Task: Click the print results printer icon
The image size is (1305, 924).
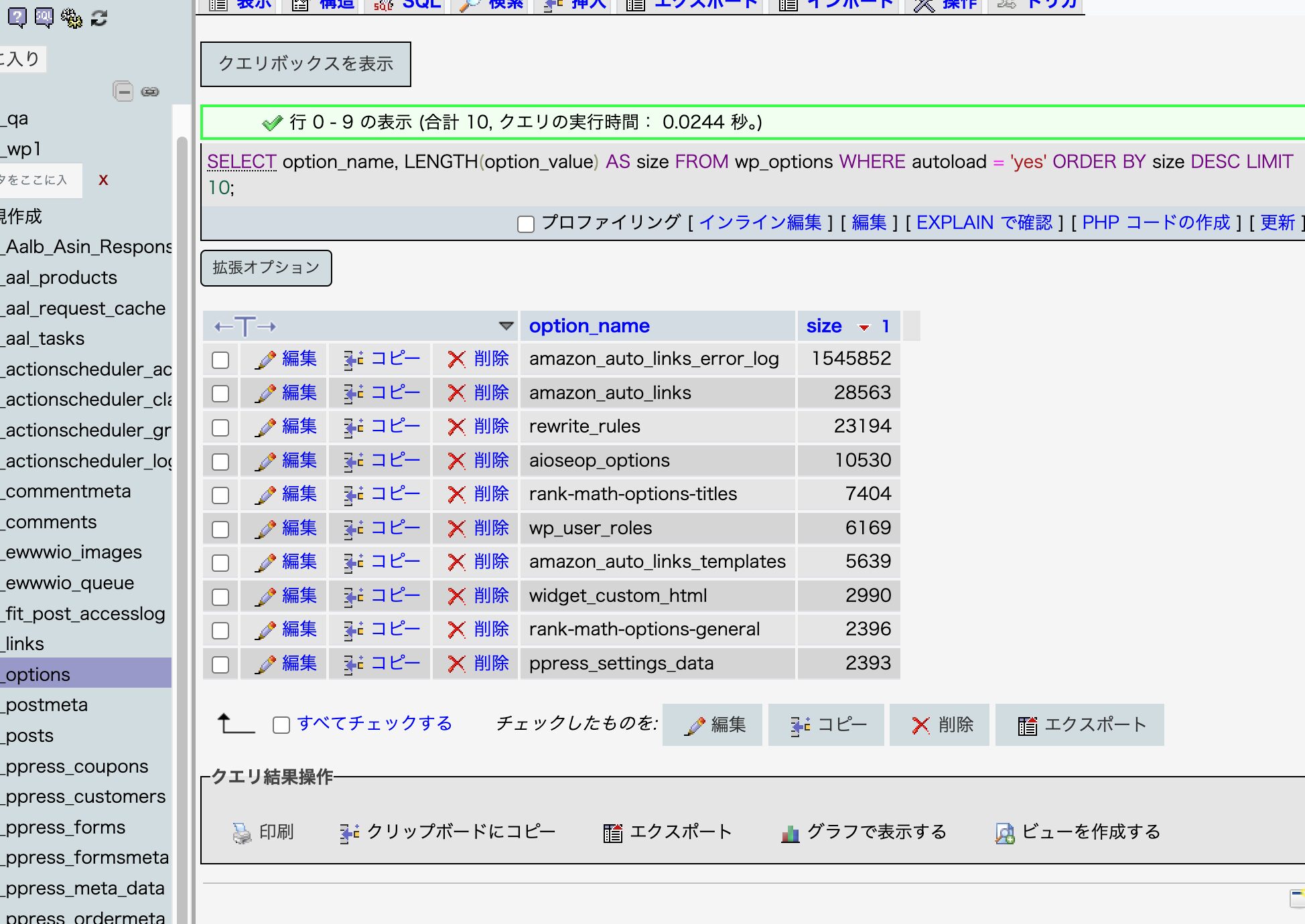Action: 241,832
